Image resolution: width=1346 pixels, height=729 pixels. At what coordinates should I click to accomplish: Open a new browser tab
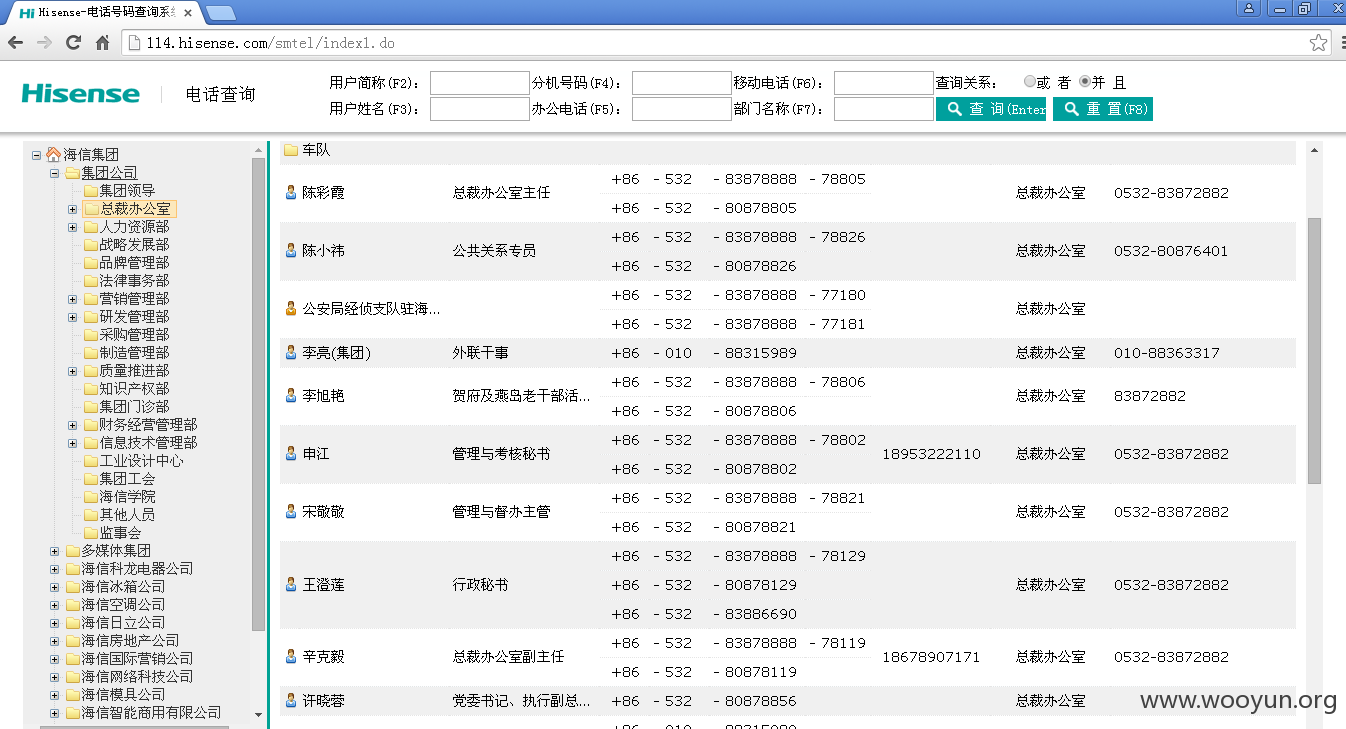click(x=220, y=13)
